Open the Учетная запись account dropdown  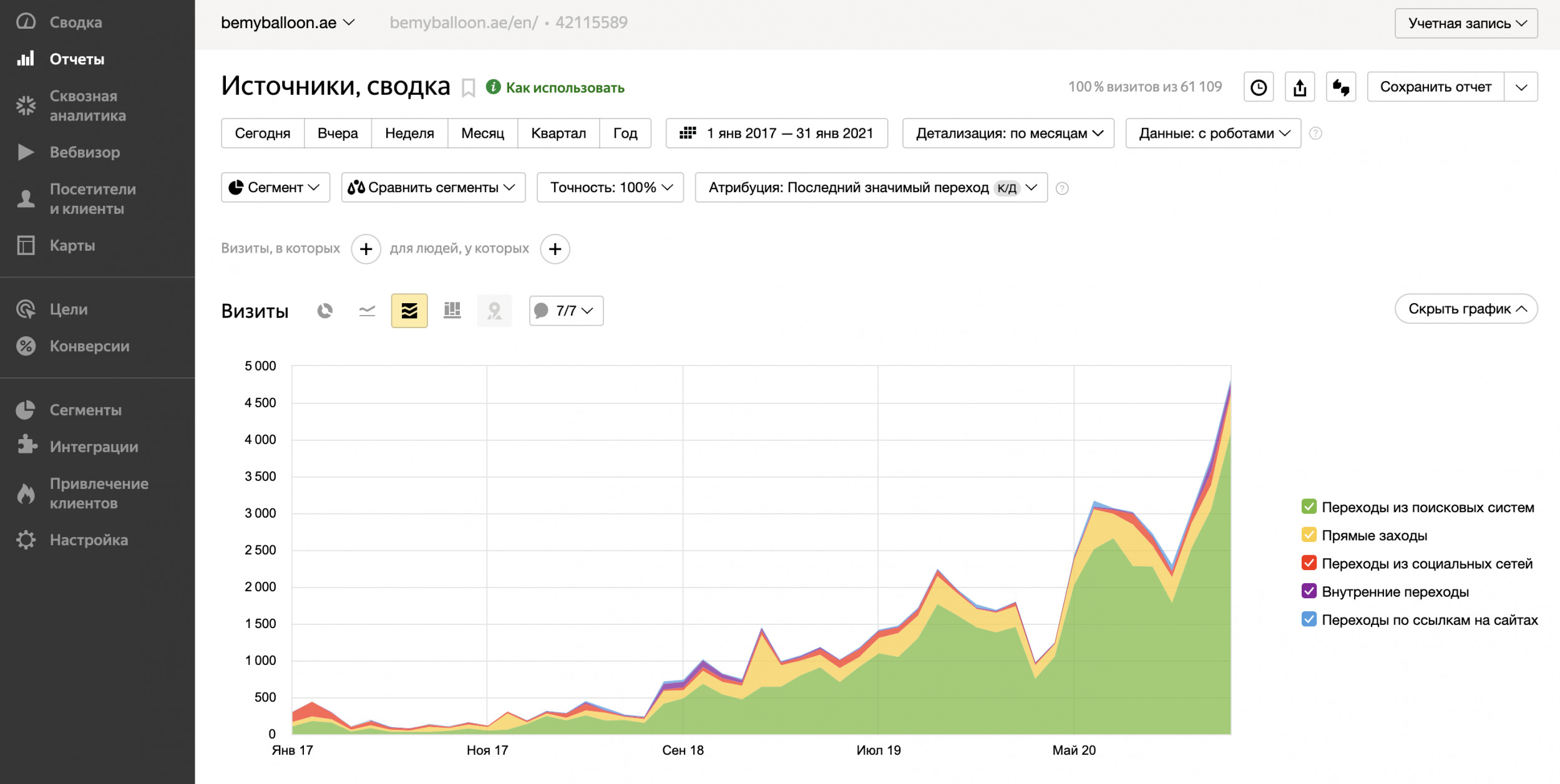tap(1466, 24)
